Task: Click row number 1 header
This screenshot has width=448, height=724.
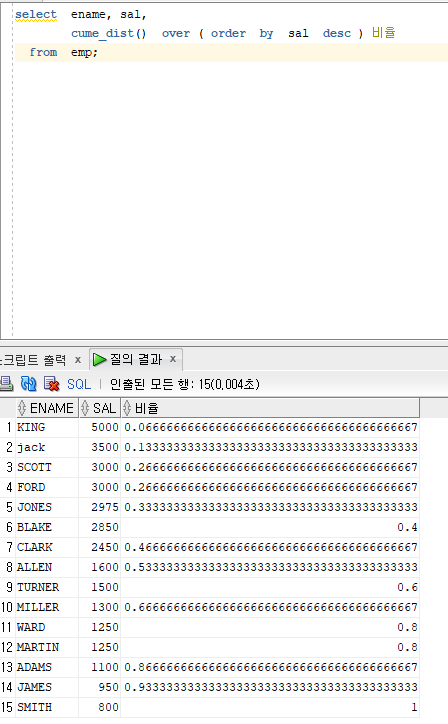Action: [8, 427]
